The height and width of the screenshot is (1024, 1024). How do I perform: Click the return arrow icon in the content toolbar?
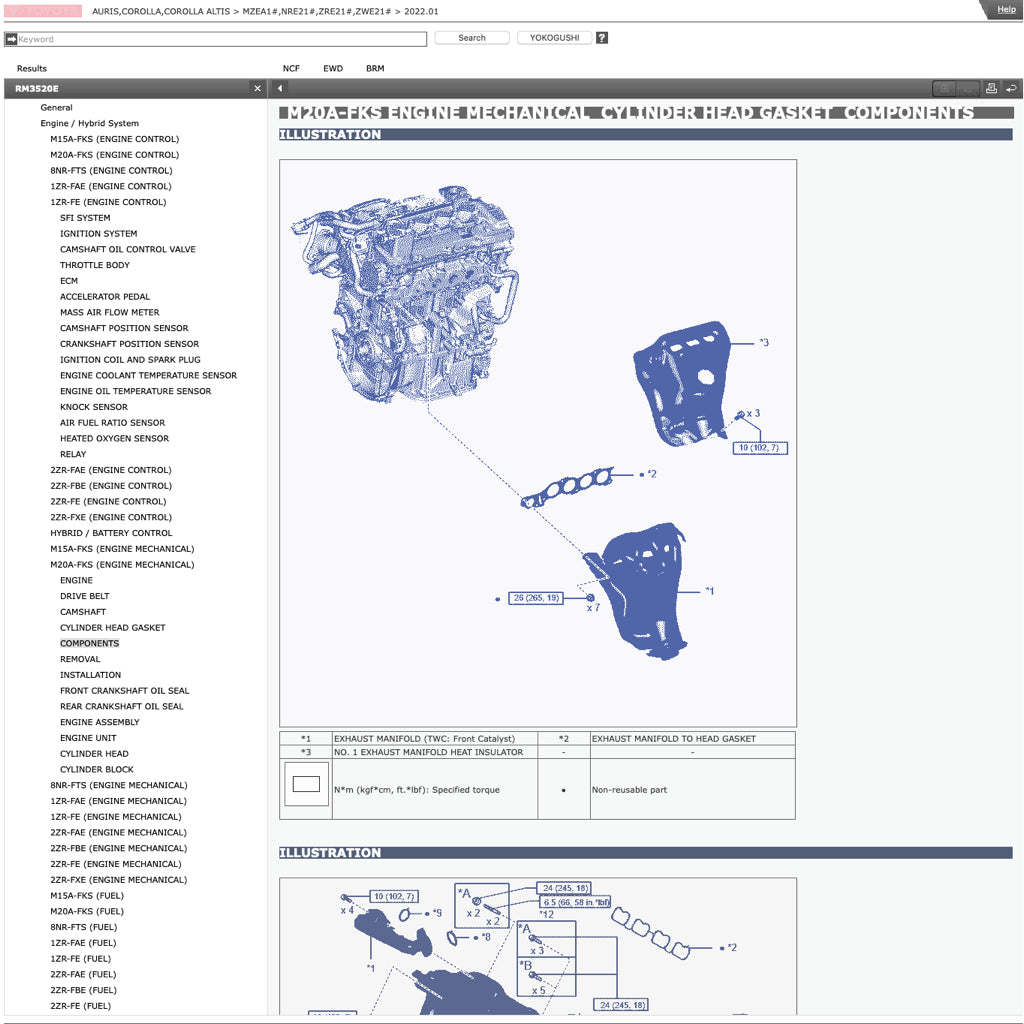point(1011,89)
